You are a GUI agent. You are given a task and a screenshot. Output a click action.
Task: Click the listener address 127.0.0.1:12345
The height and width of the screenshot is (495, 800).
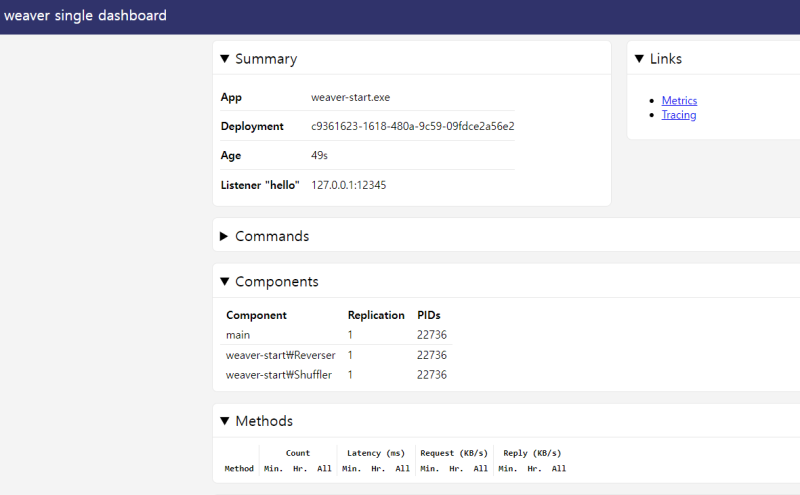(348, 185)
